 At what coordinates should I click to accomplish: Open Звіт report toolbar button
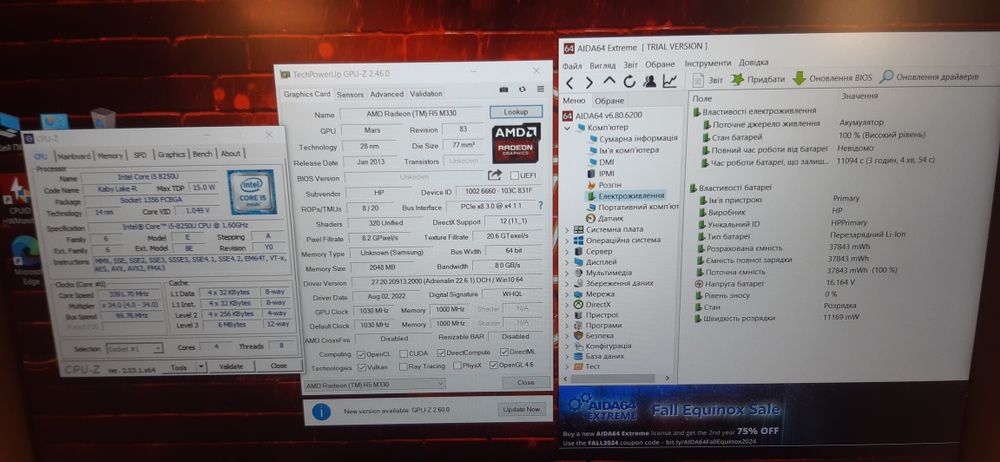pyautogui.click(x=708, y=80)
